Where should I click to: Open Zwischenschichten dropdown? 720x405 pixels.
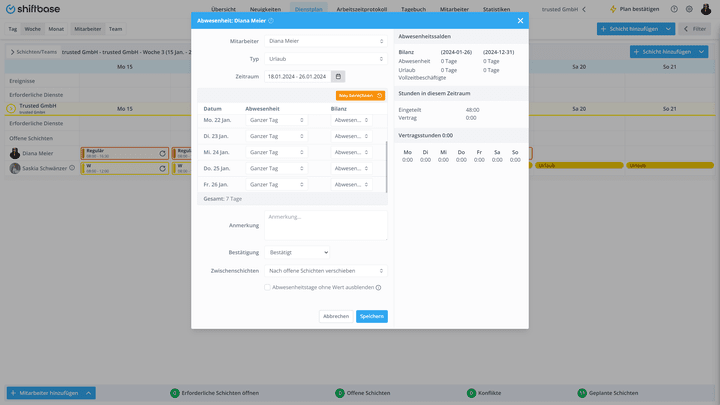pos(326,271)
